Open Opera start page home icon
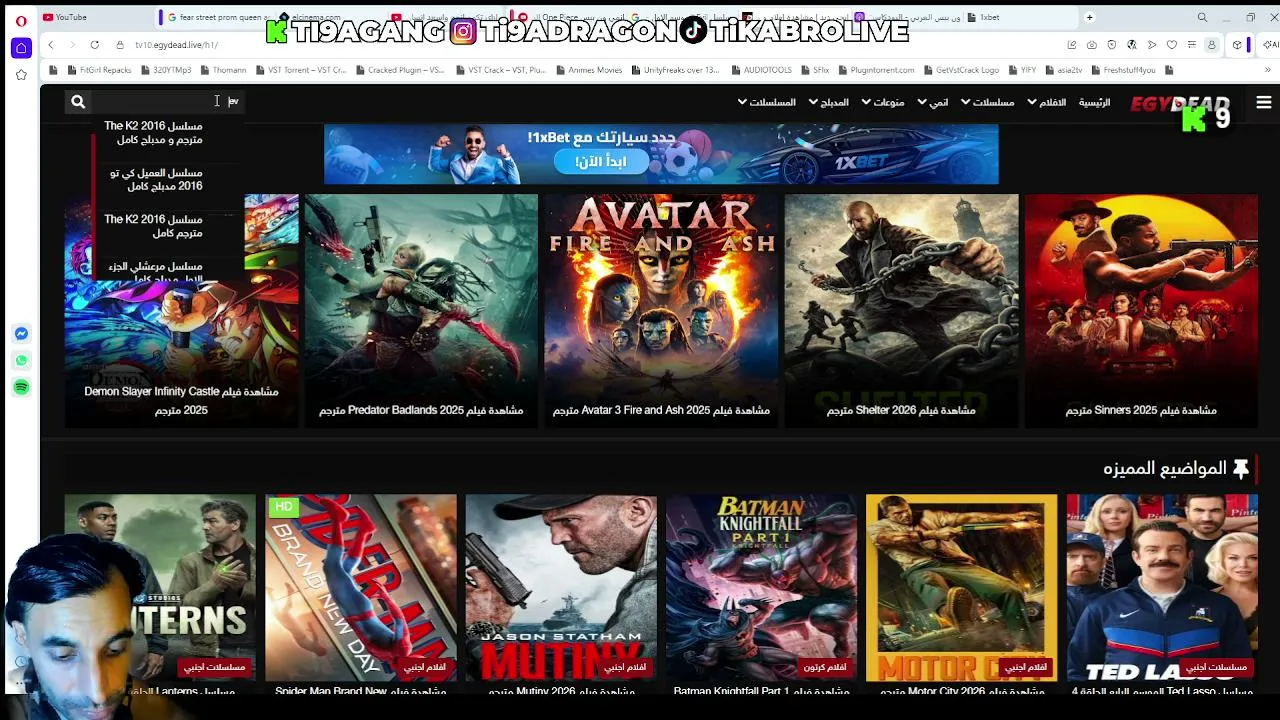 (21, 48)
